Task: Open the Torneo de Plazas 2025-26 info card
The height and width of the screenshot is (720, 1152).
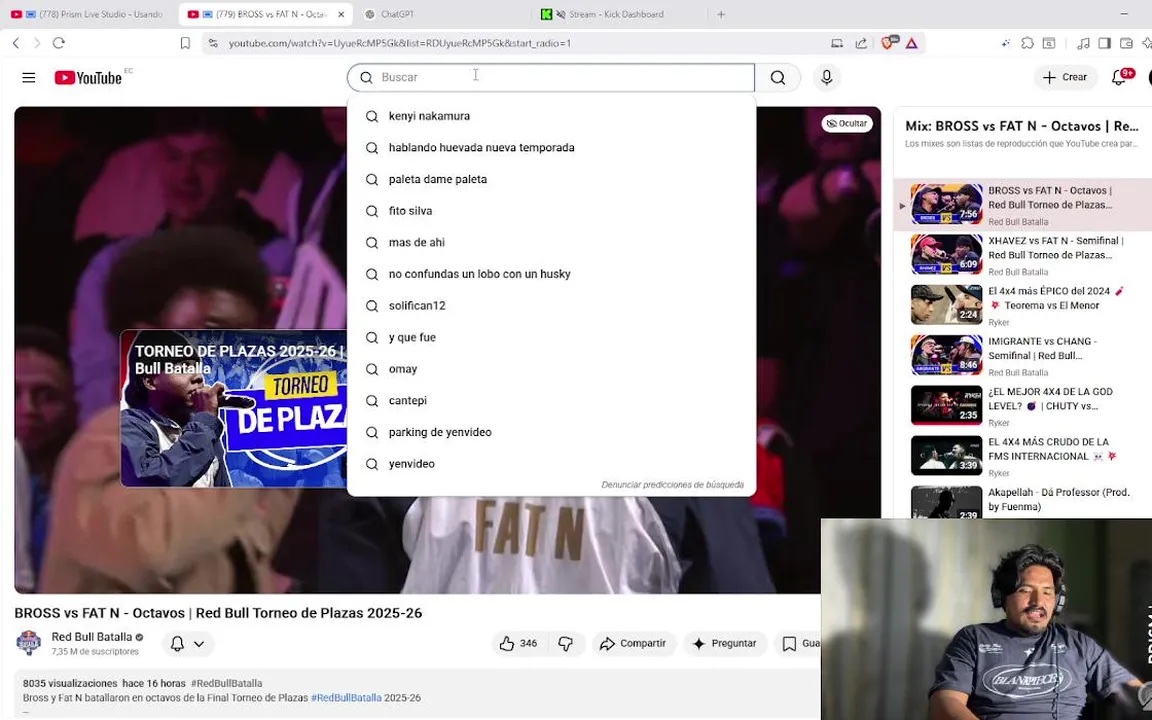Action: point(234,408)
